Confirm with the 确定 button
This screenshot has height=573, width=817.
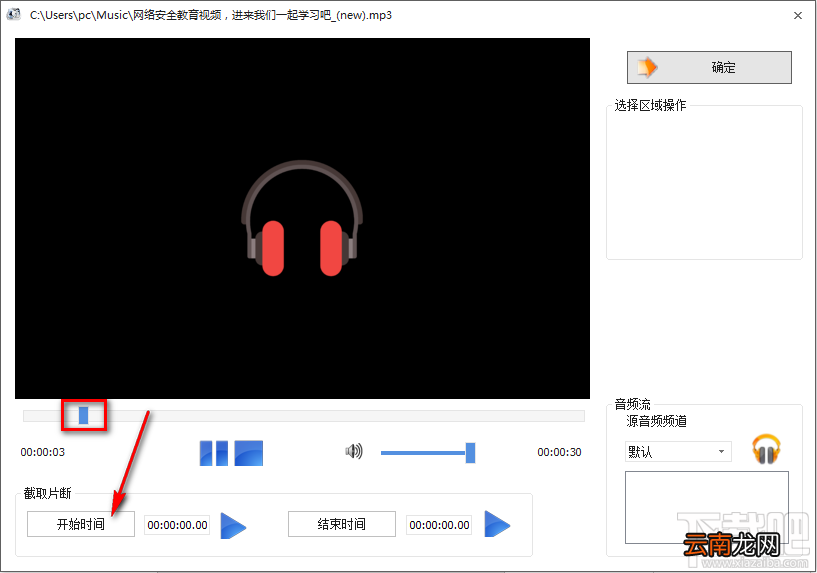pyautogui.click(x=709, y=67)
